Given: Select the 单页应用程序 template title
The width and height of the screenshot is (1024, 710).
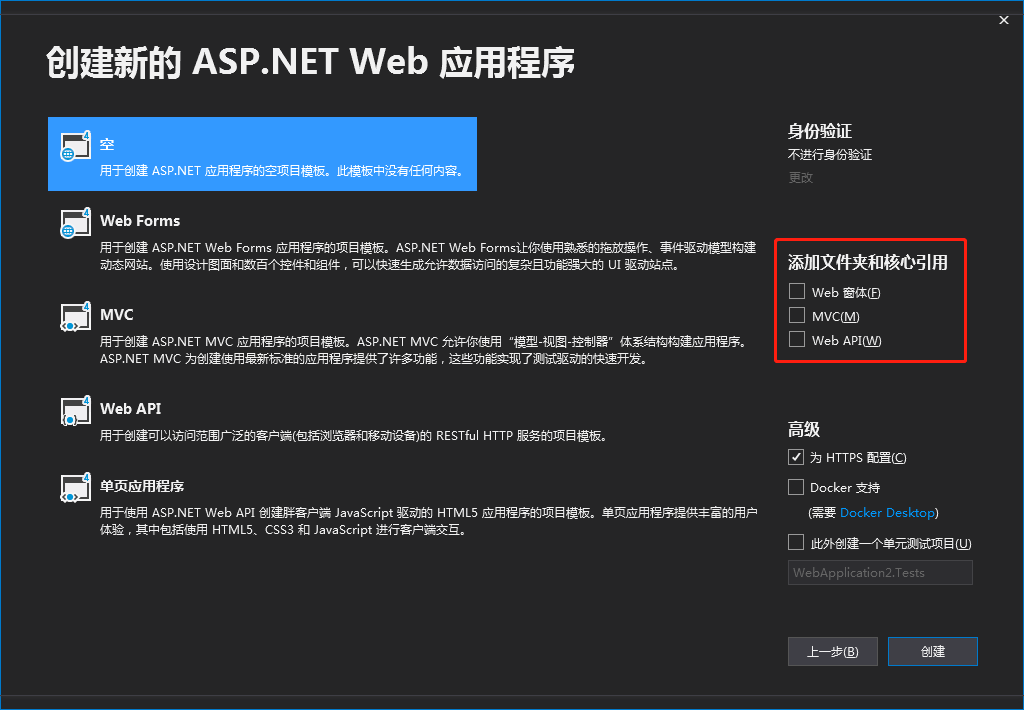Looking at the screenshot, I should [142, 486].
